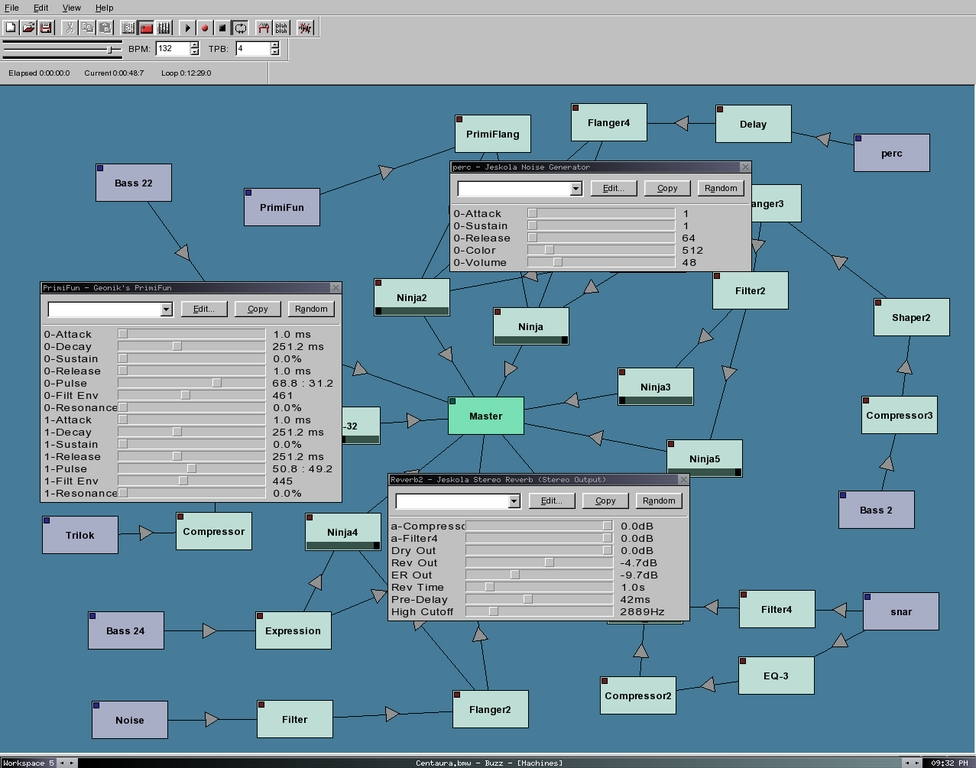Open the View menu
This screenshot has height=768, width=976.
pos(70,7)
